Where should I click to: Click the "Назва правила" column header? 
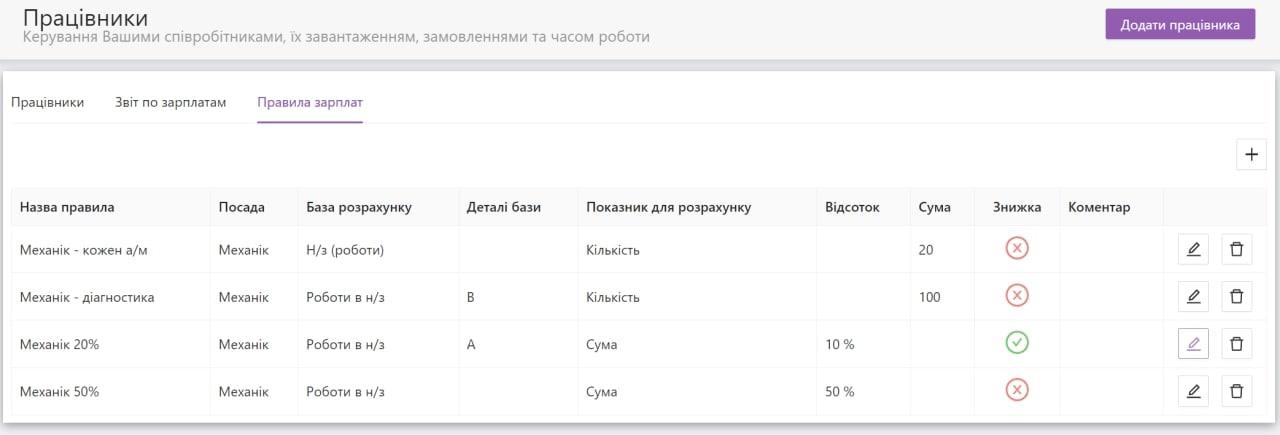click(67, 207)
